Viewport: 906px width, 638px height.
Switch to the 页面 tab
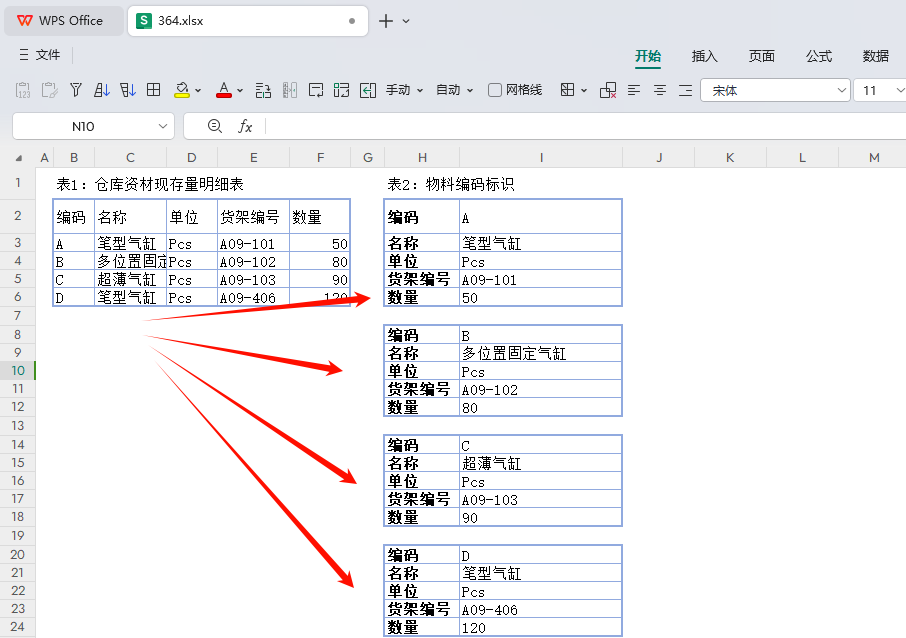tap(762, 56)
